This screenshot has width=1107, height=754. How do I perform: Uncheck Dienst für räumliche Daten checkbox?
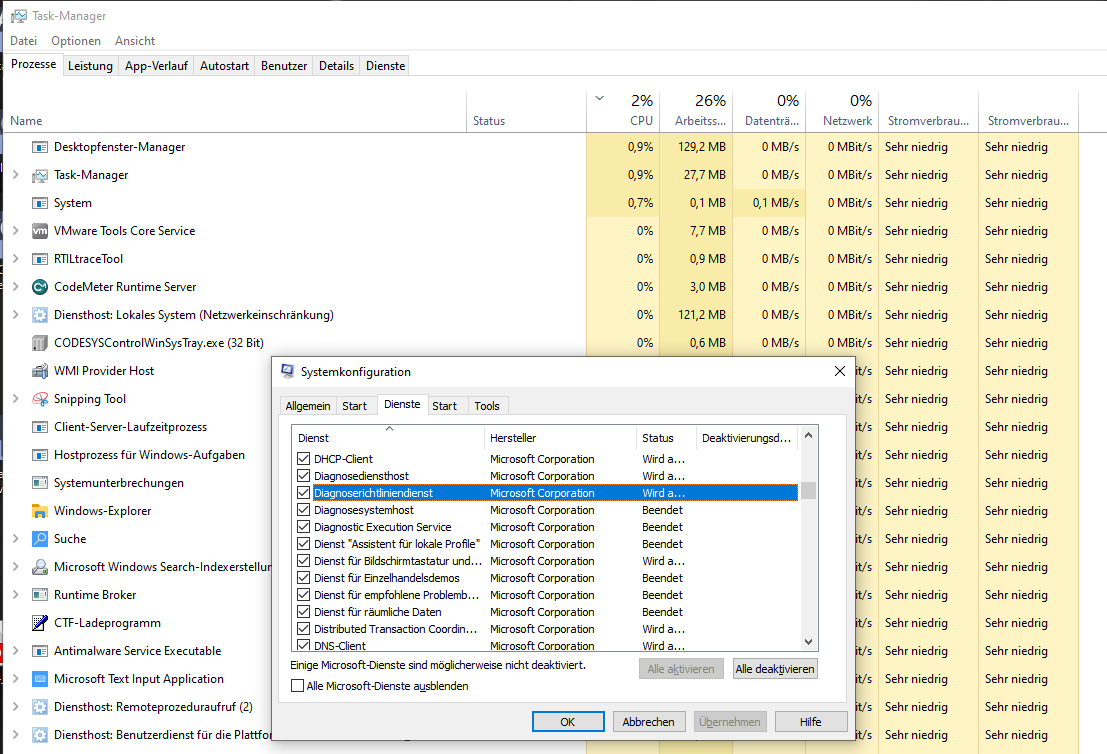[x=304, y=612]
